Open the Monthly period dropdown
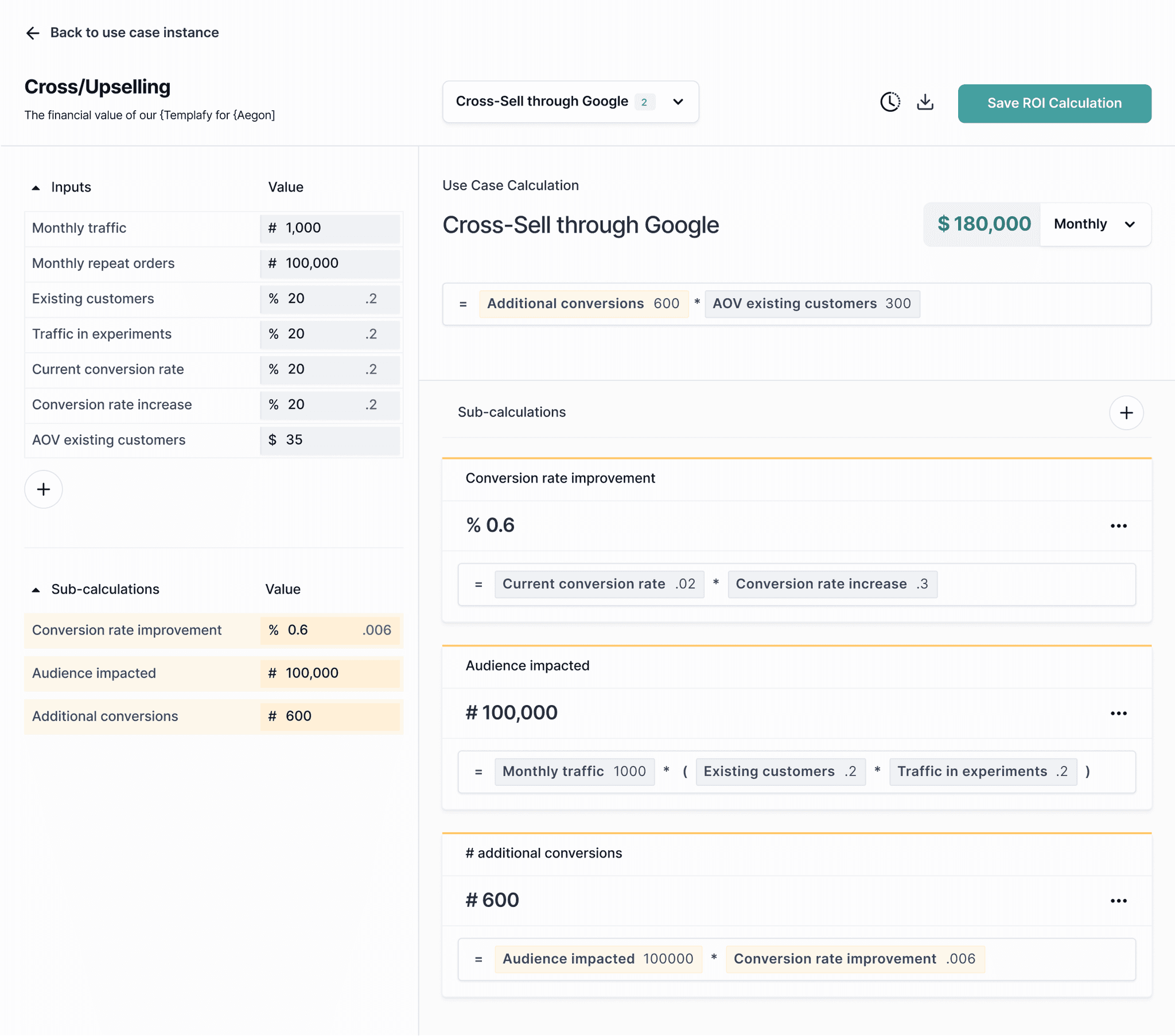Image resolution: width=1175 pixels, height=1036 pixels. [1094, 224]
